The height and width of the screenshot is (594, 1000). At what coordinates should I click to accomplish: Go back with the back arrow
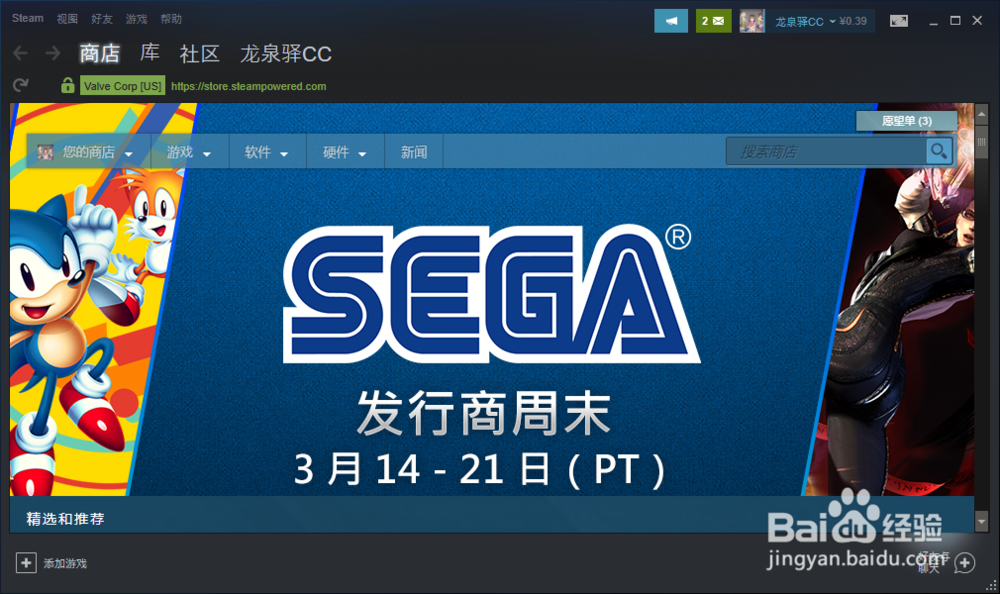(20, 53)
